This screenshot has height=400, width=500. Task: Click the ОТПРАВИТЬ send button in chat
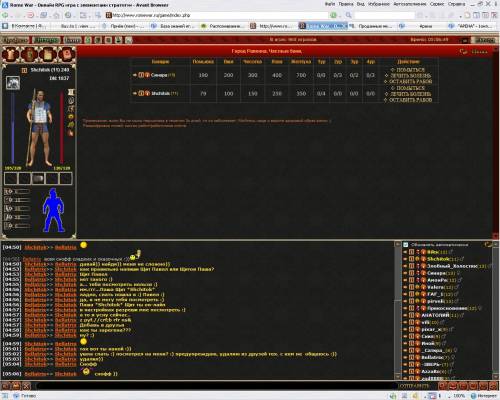point(413,386)
